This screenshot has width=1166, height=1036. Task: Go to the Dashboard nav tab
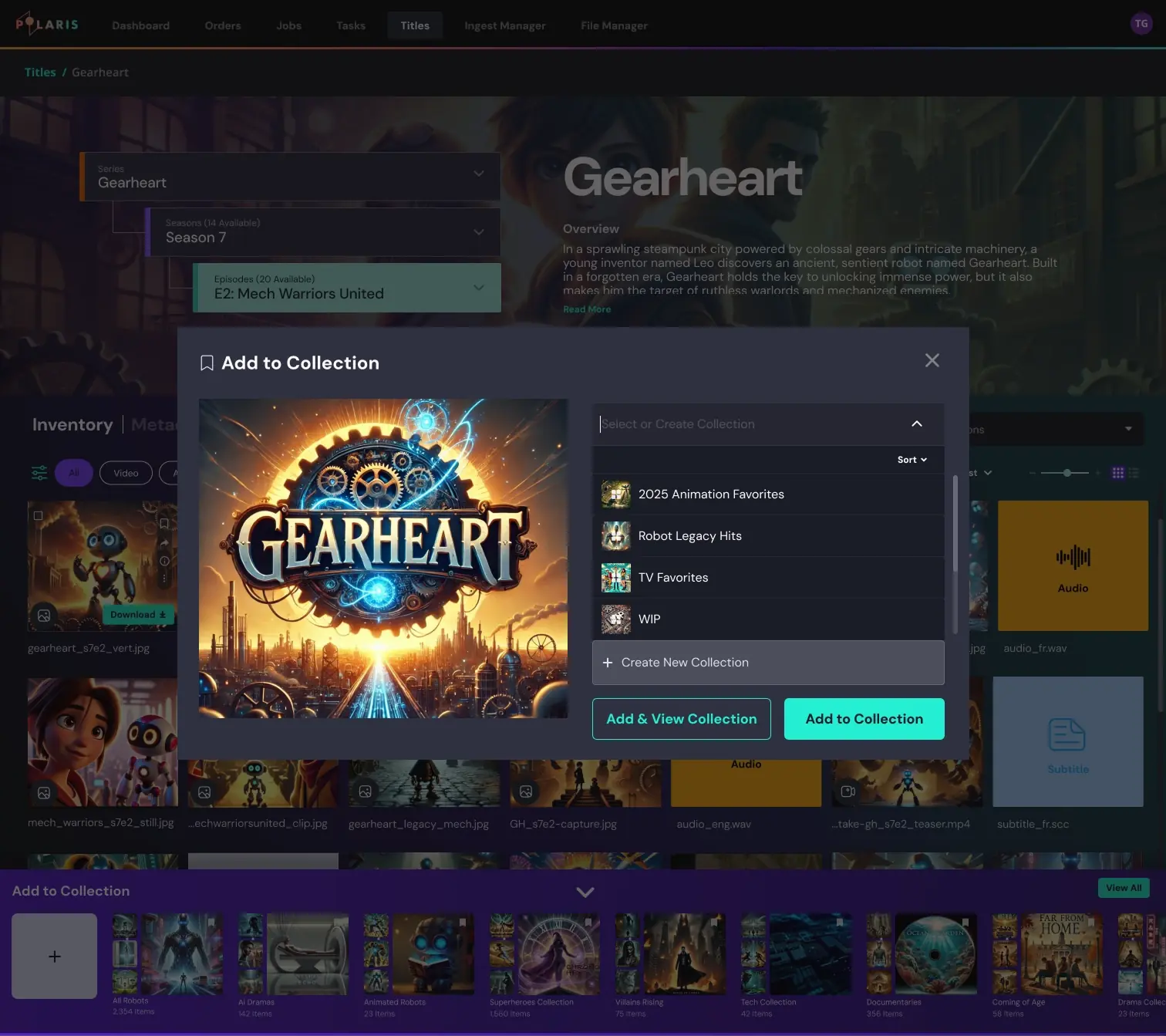pos(140,25)
